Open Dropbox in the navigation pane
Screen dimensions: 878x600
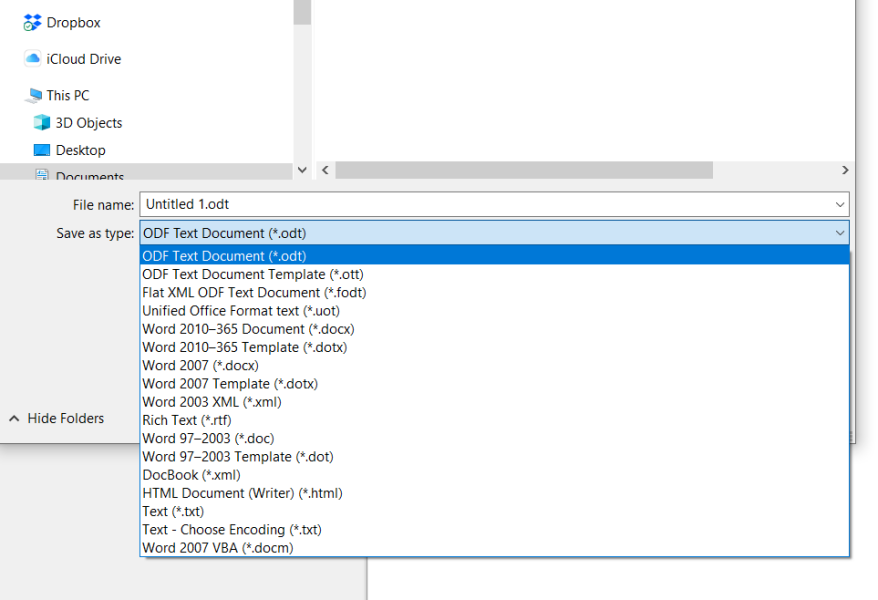point(73,22)
